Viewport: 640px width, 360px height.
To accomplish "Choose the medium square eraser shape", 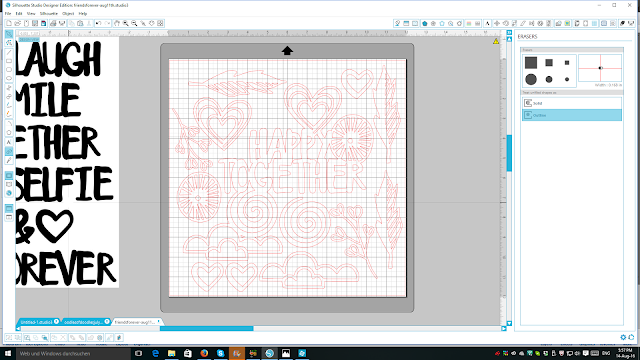I will (549, 62).
